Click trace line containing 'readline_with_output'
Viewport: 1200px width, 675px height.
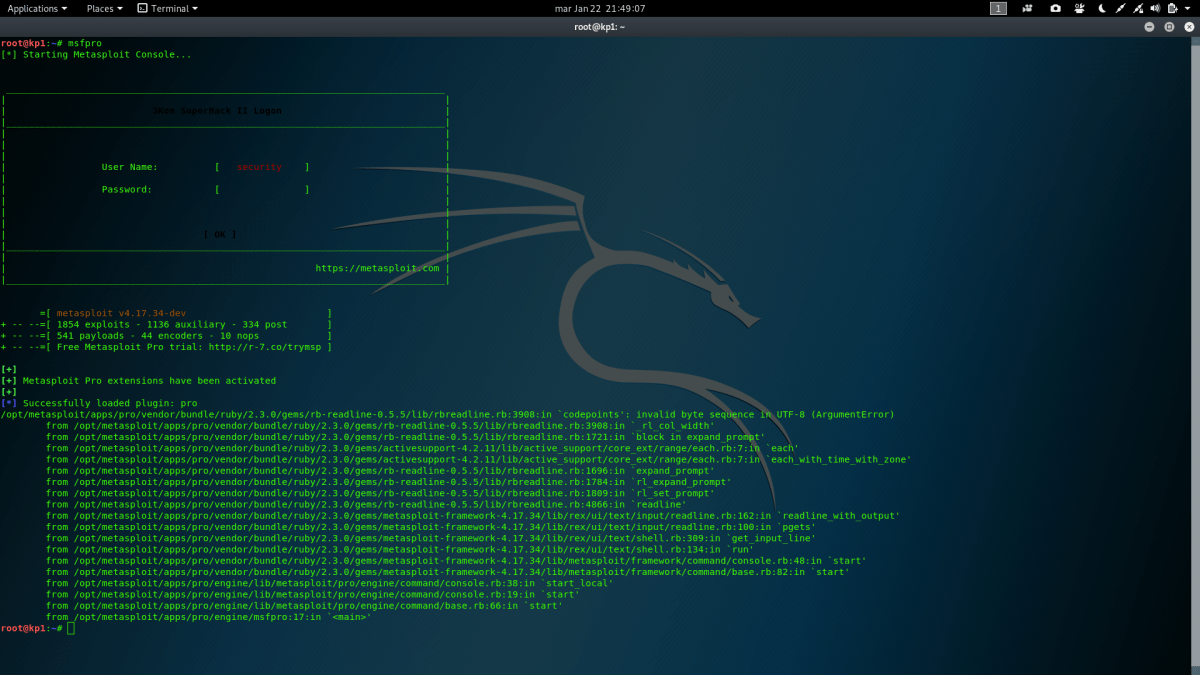[x=473, y=516]
